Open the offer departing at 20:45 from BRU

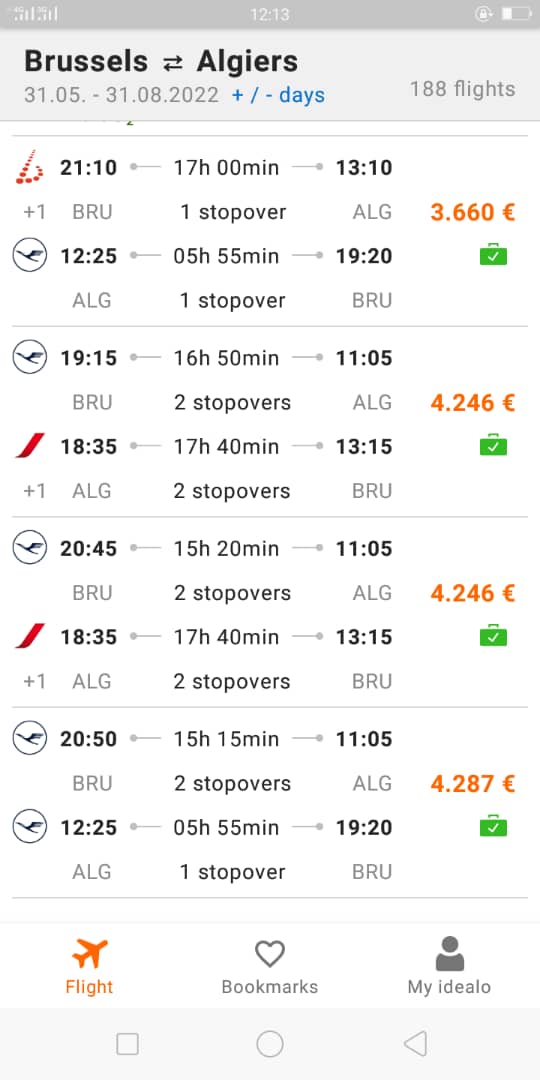[x=270, y=612]
